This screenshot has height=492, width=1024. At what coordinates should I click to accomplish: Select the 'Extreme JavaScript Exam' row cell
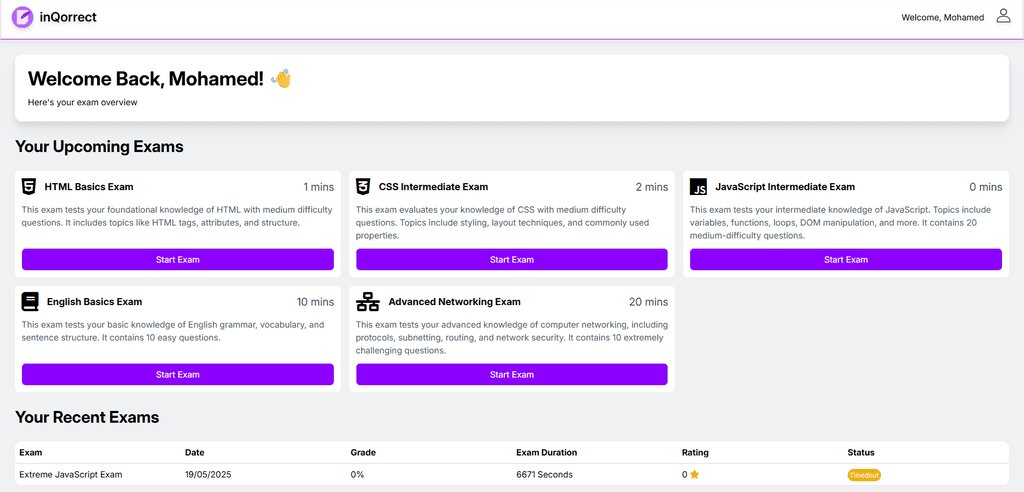(71, 475)
